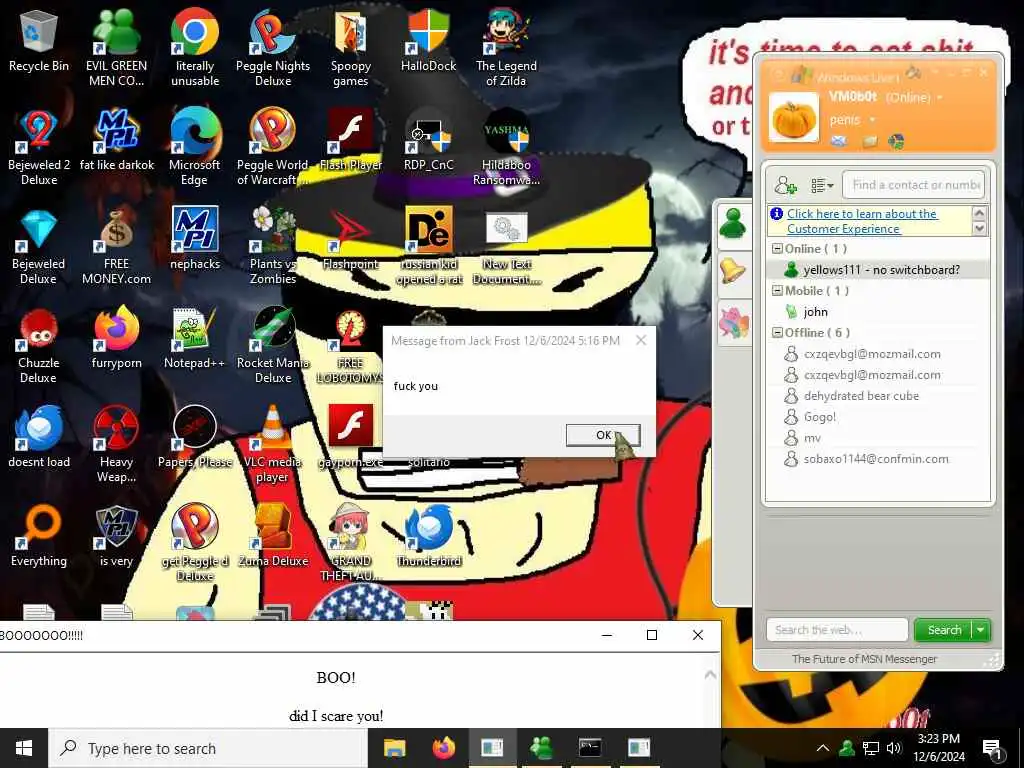Open the Messenger e-mail inbox envelope icon
This screenshot has height=768, width=1024.
[x=839, y=141]
